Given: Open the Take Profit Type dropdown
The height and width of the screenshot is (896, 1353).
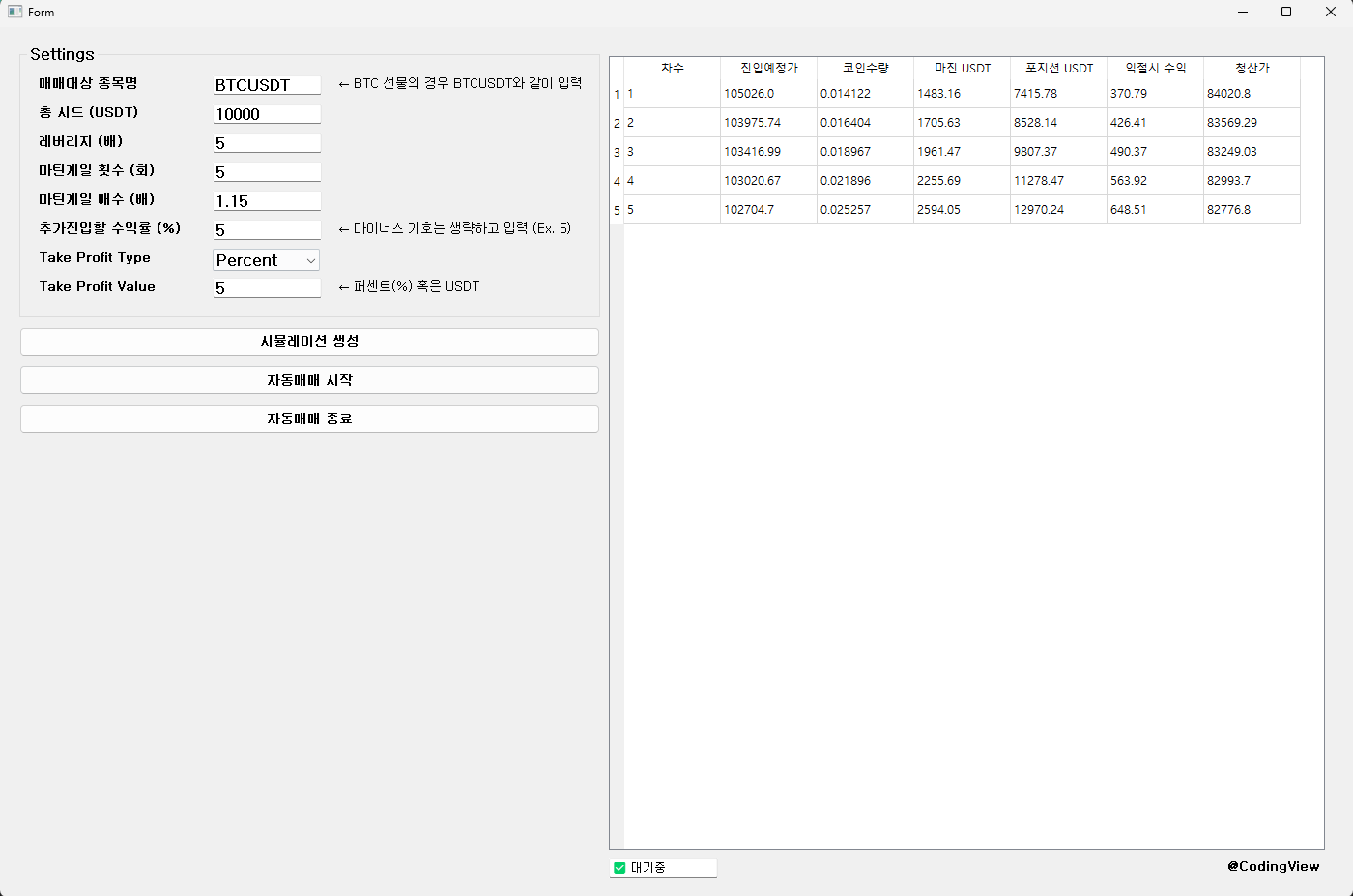Looking at the screenshot, I should point(266,260).
